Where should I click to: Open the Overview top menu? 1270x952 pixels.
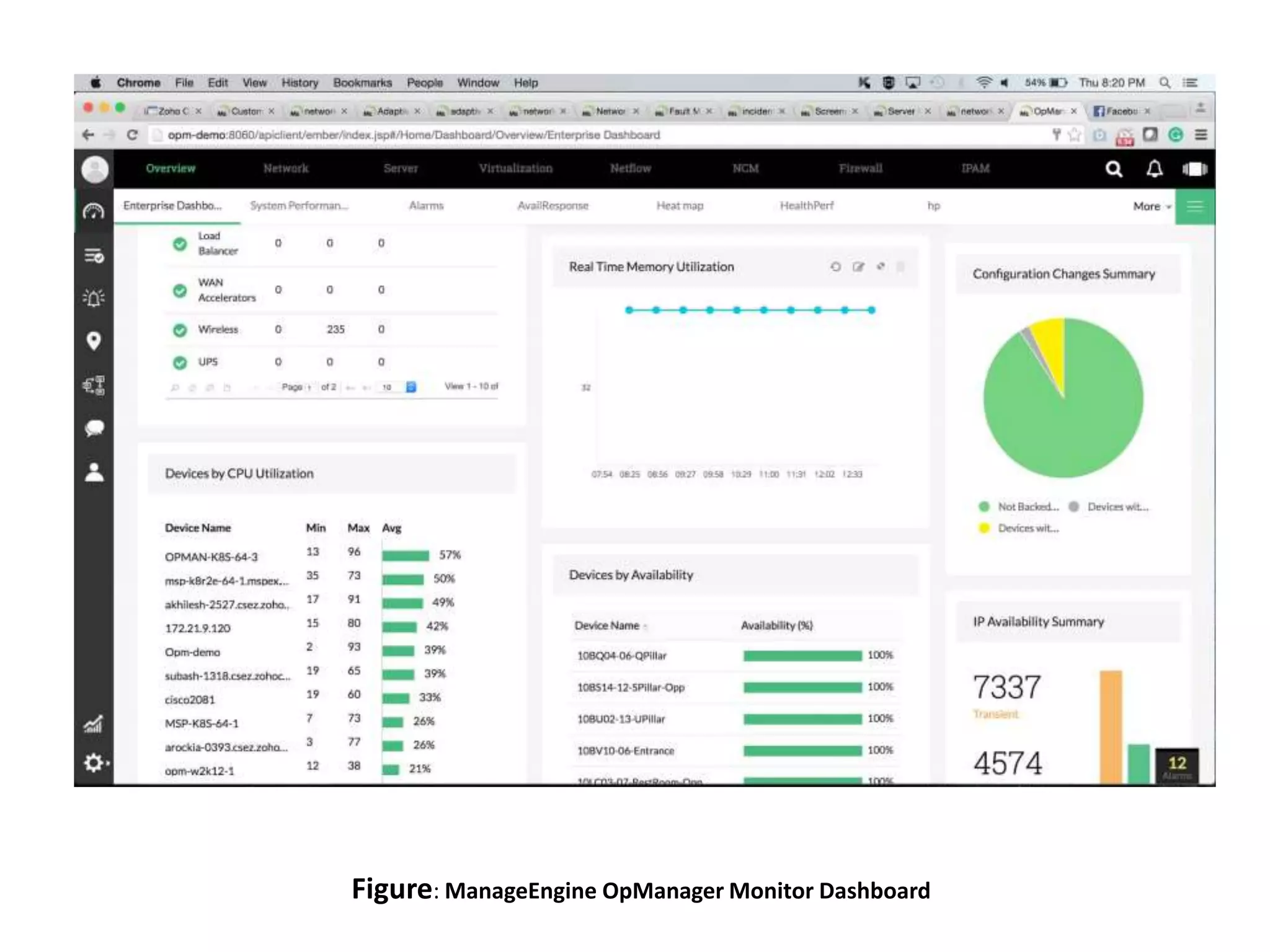(171, 169)
